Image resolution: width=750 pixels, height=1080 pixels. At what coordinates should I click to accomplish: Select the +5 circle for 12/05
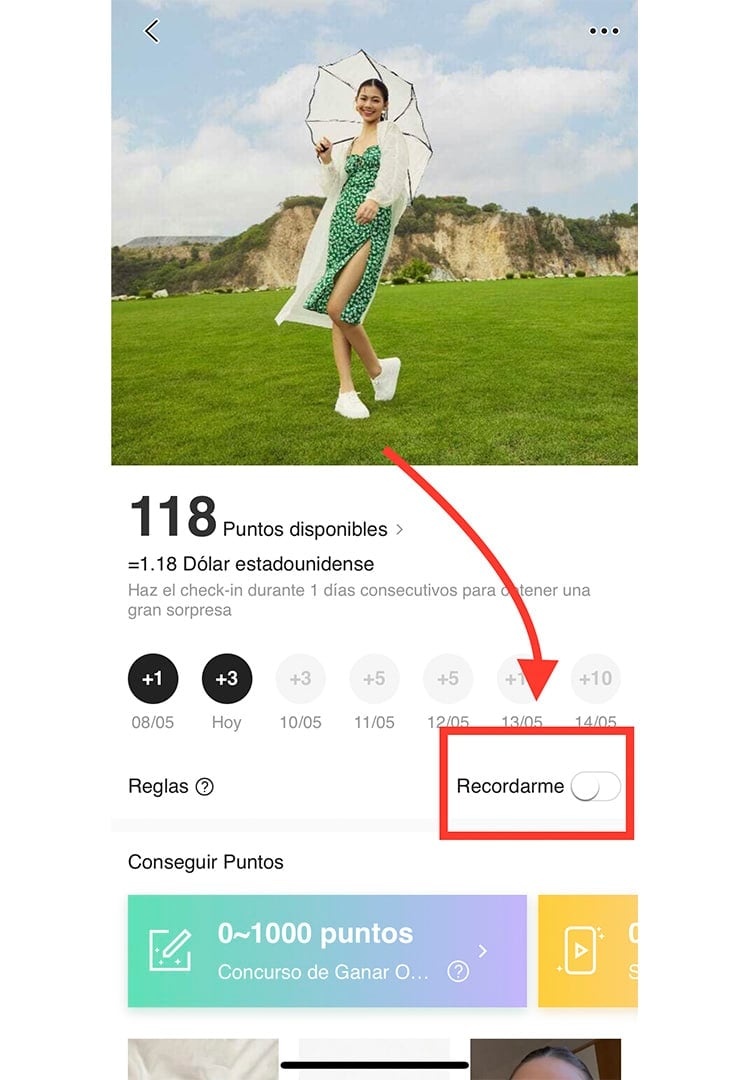448,678
